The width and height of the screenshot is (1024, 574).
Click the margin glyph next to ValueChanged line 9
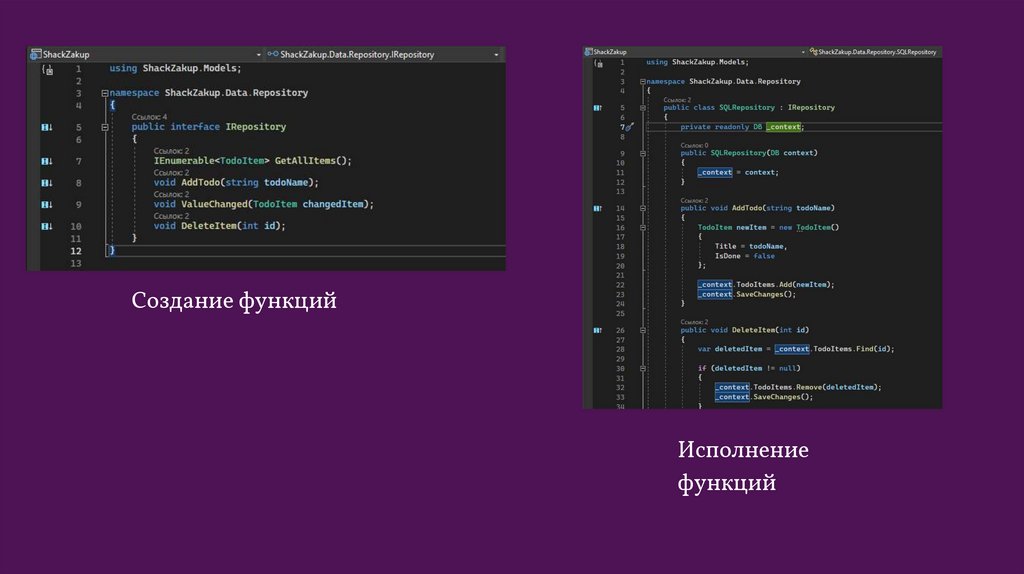pyautogui.click(x=46, y=204)
